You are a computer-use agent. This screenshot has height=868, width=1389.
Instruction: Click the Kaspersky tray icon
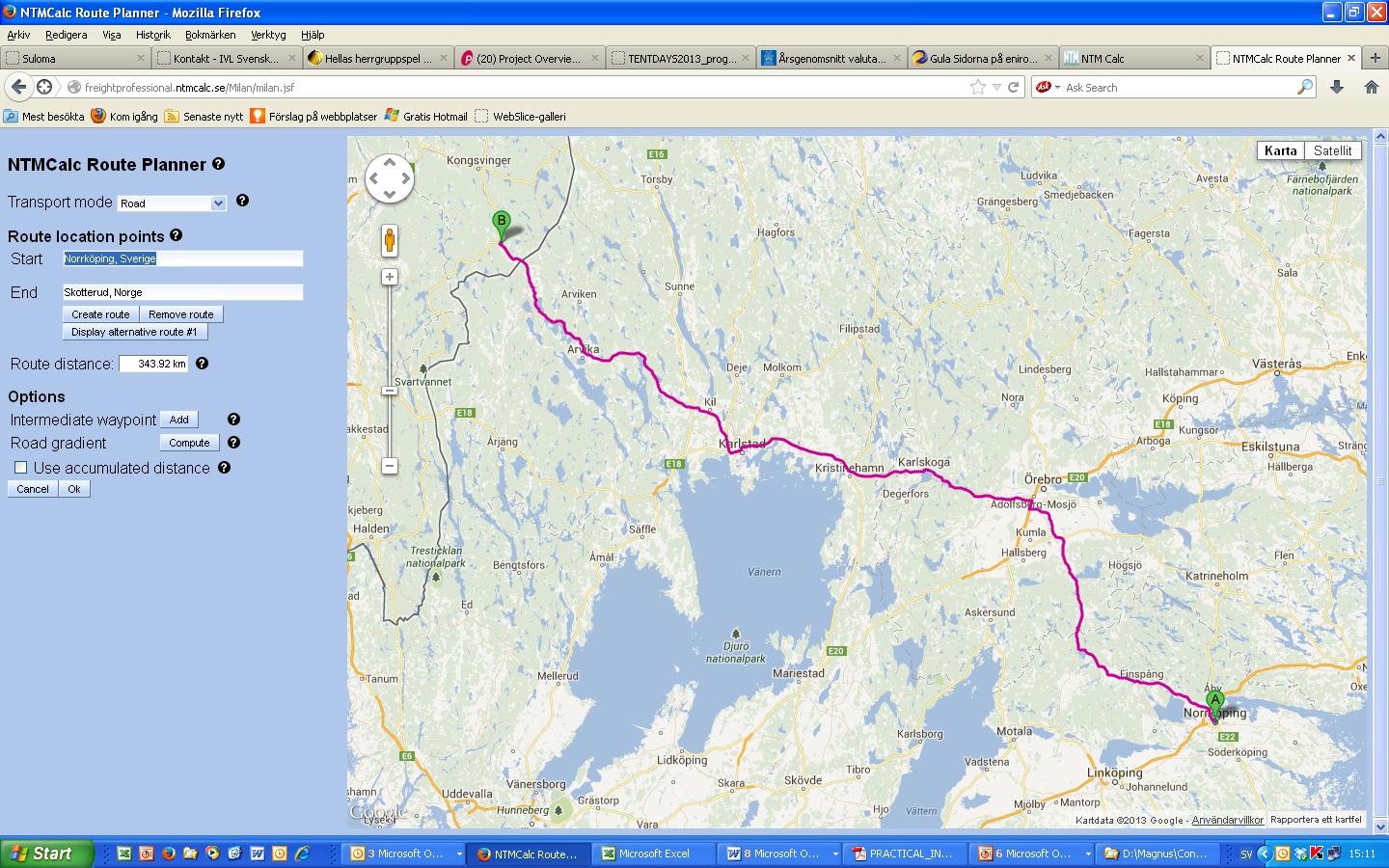tap(1317, 854)
